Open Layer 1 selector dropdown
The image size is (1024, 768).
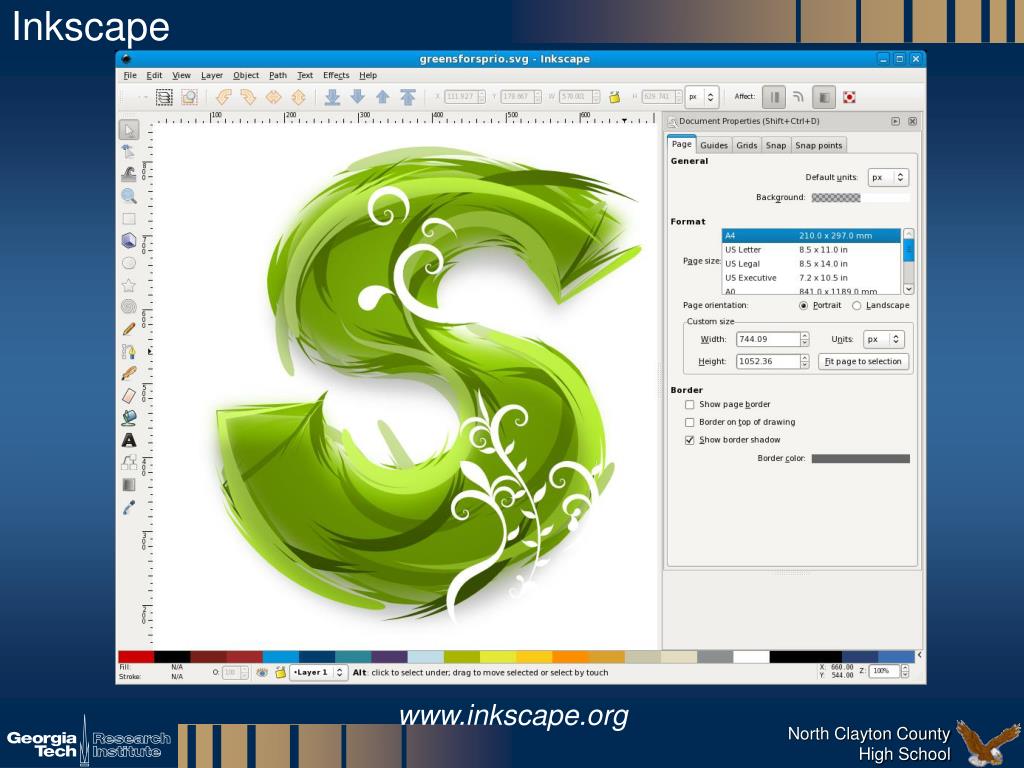pyautogui.click(x=318, y=672)
